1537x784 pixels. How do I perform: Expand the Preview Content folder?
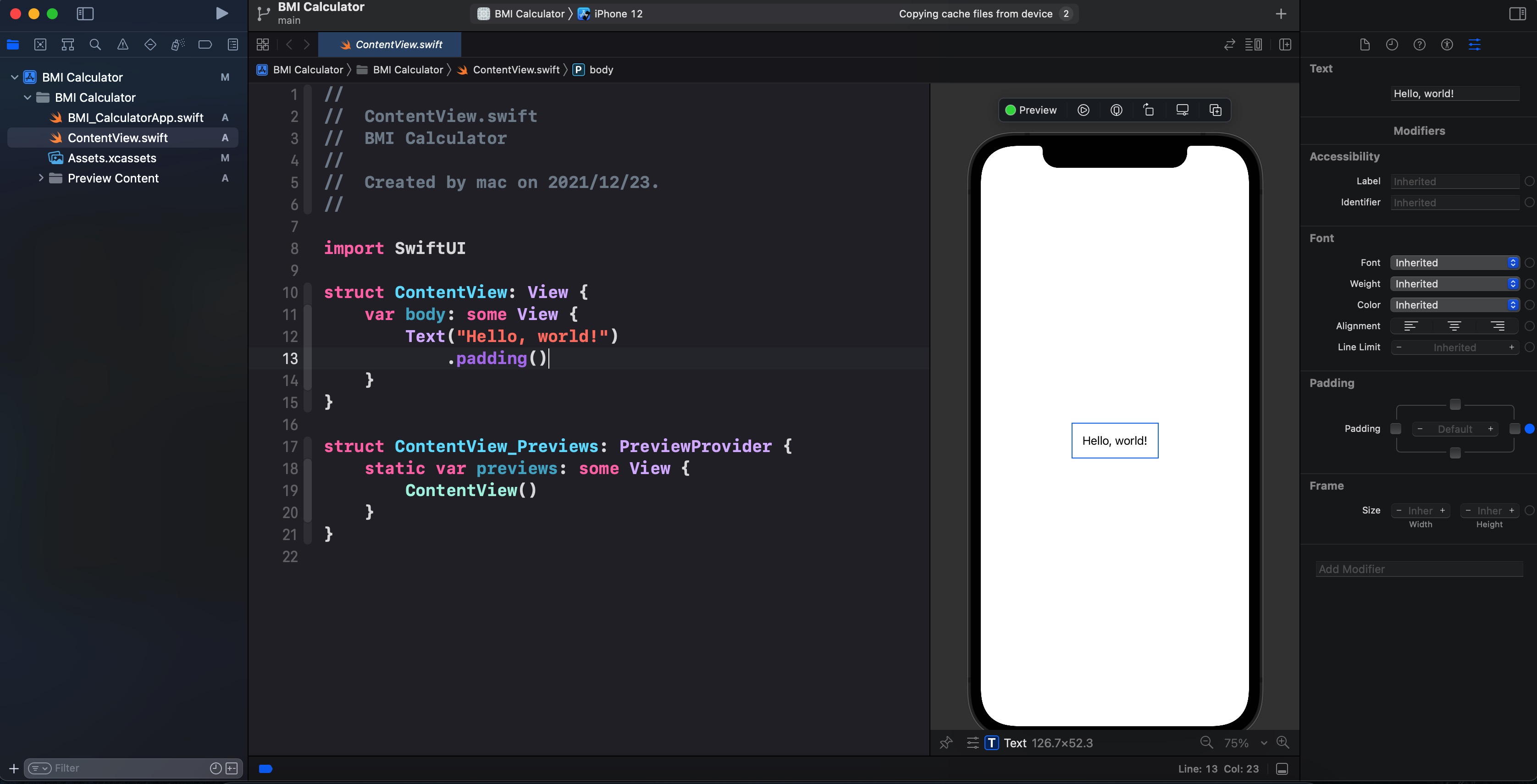pyautogui.click(x=38, y=178)
